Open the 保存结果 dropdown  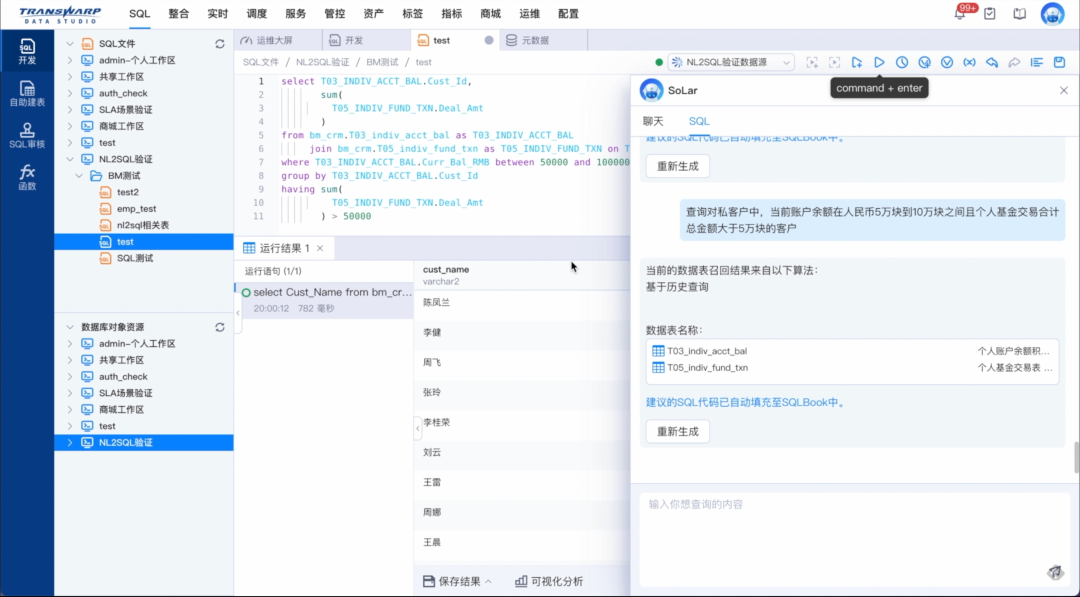pos(458,581)
